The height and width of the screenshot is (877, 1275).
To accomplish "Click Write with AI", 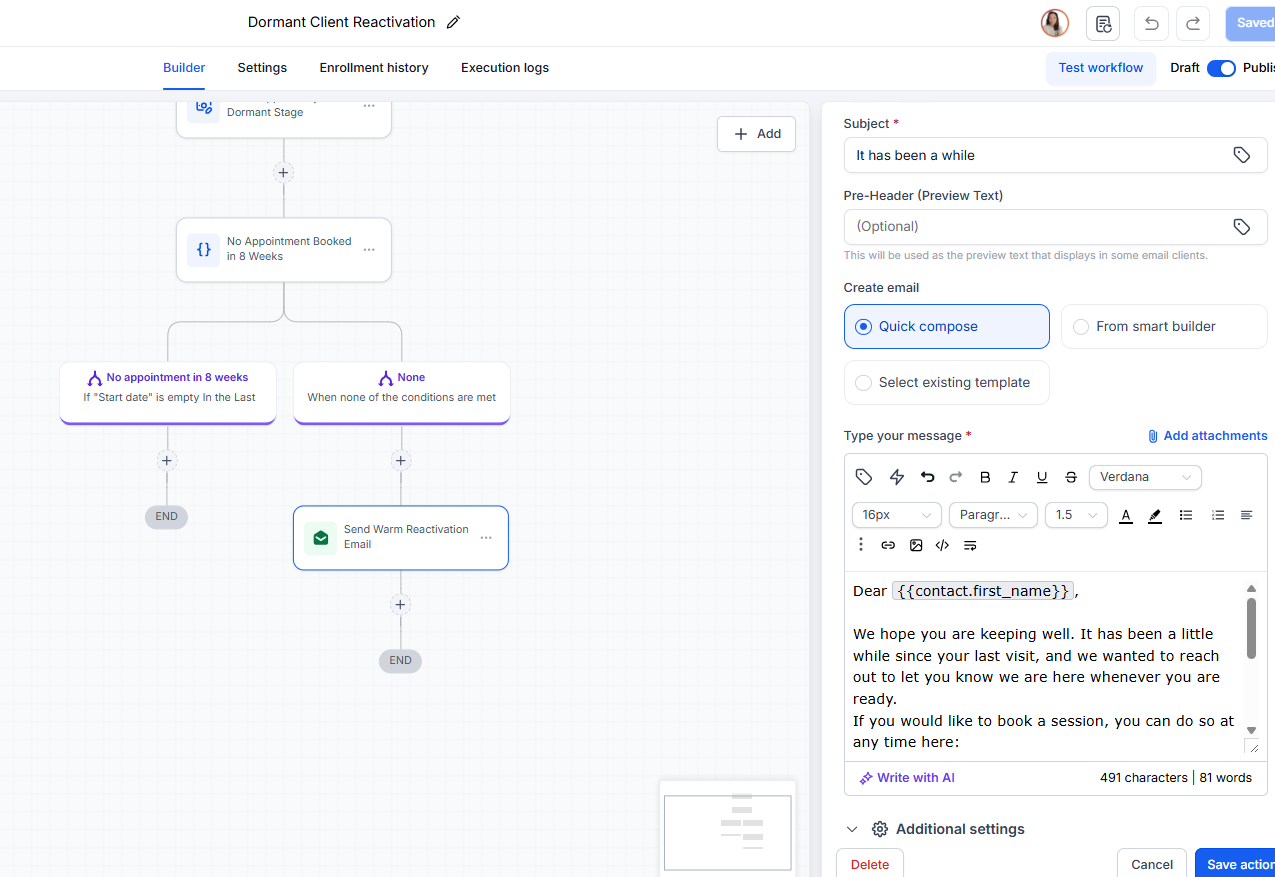I will click(907, 778).
